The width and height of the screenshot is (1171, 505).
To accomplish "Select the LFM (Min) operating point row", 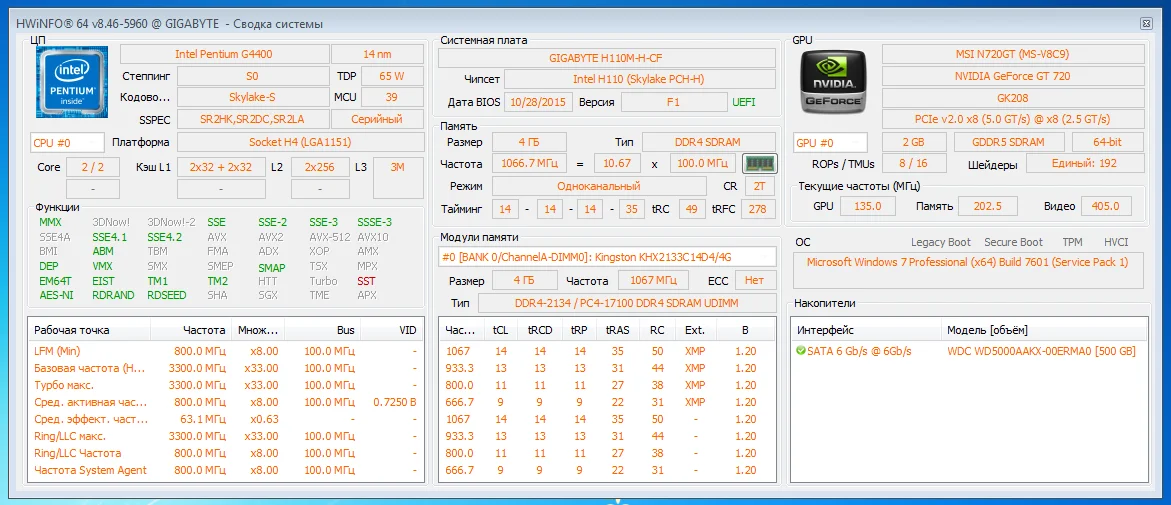I will point(226,351).
